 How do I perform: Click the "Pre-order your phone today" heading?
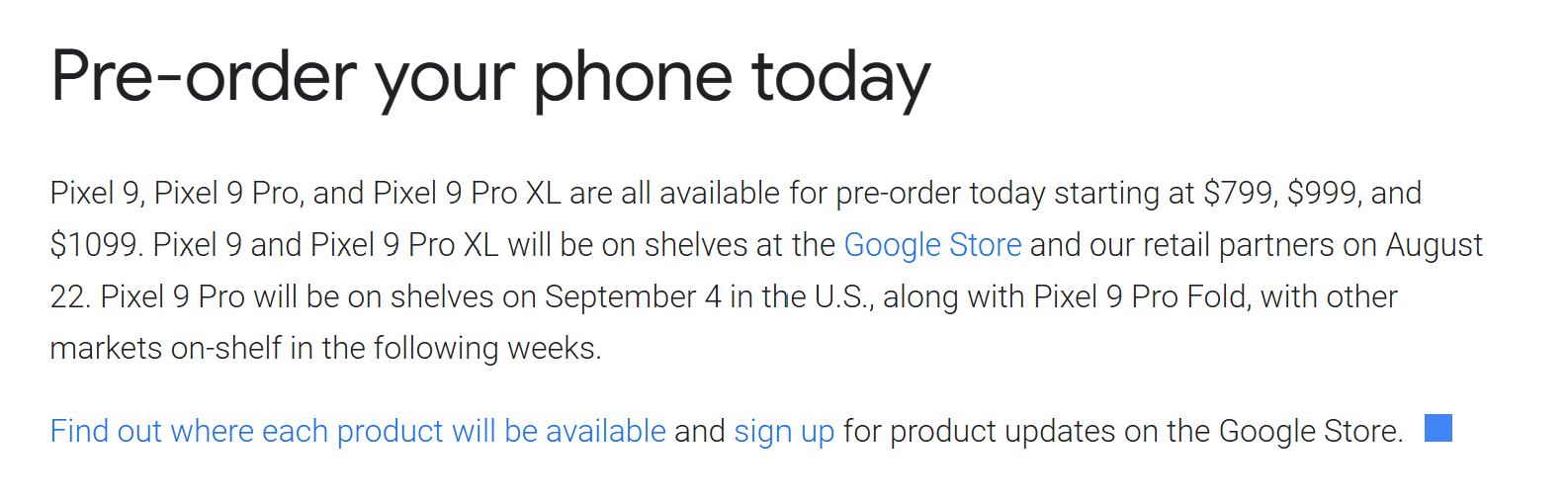coord(490,77)
